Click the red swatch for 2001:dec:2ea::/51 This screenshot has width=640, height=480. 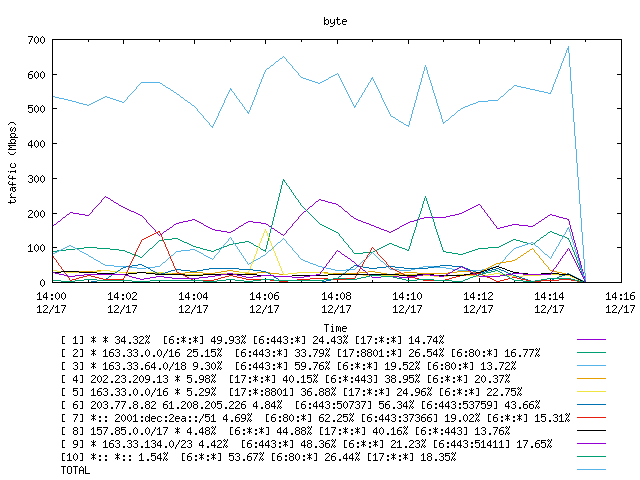click(591, 418)
